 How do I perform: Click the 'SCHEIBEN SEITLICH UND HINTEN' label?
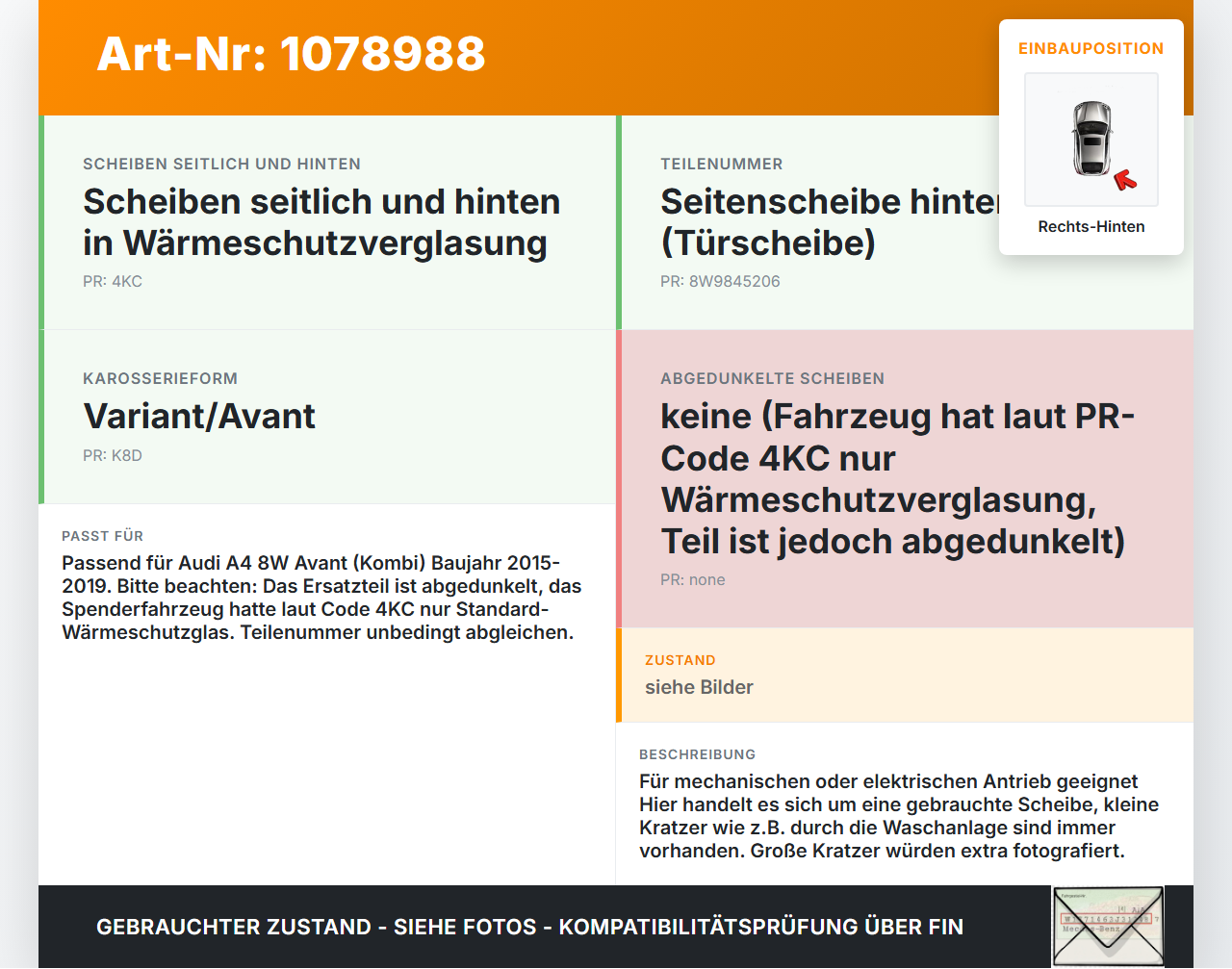pos(221,164)
